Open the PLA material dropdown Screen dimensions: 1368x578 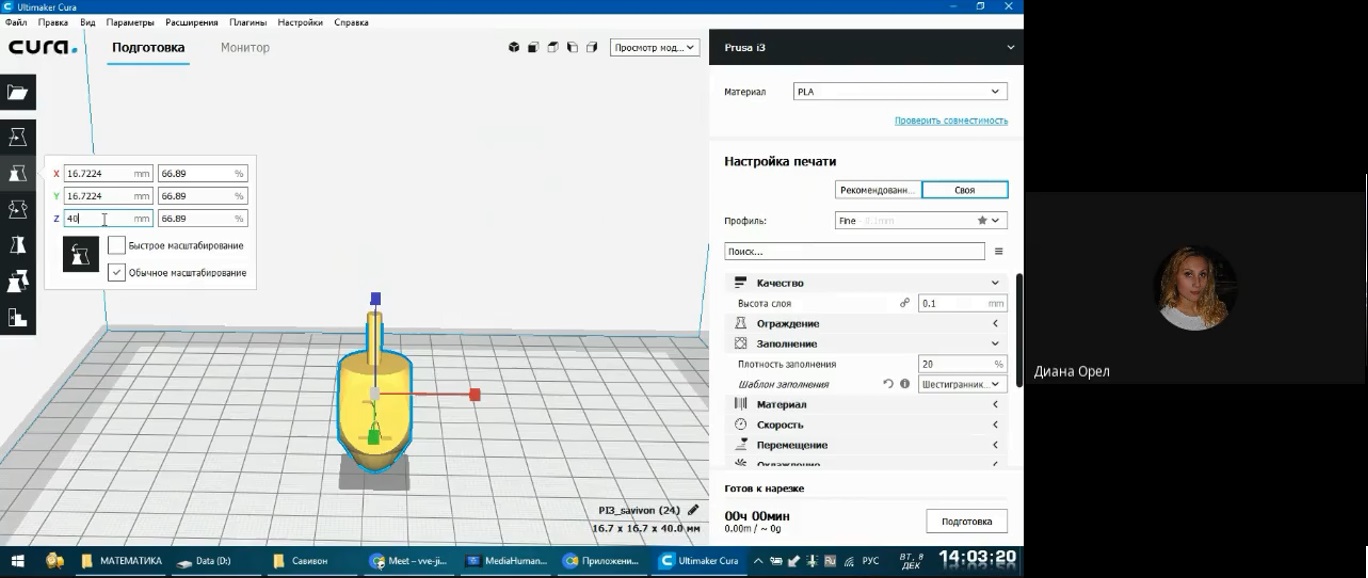pos(900,92)
